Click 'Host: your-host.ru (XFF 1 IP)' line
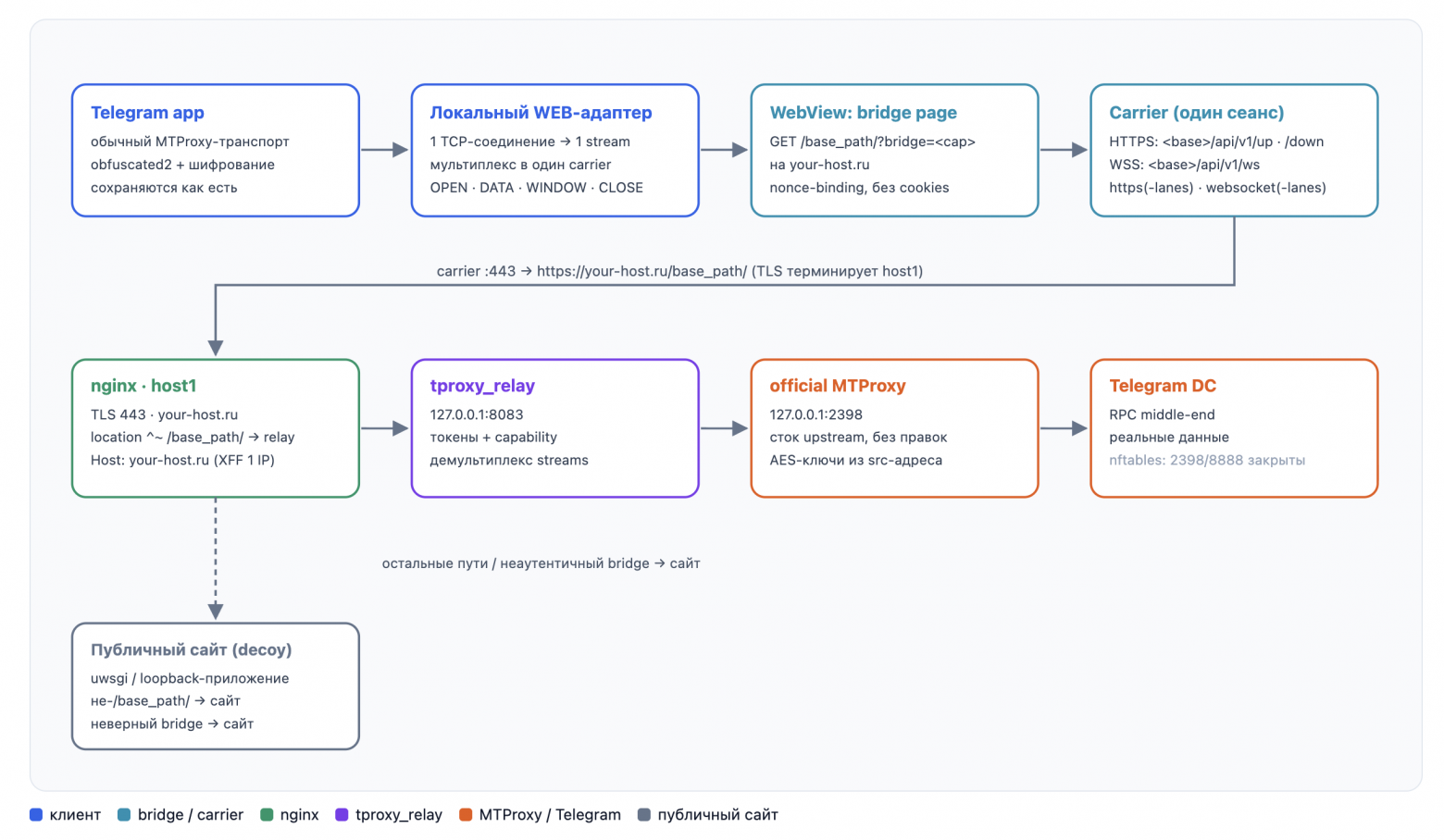 [182, 461]
